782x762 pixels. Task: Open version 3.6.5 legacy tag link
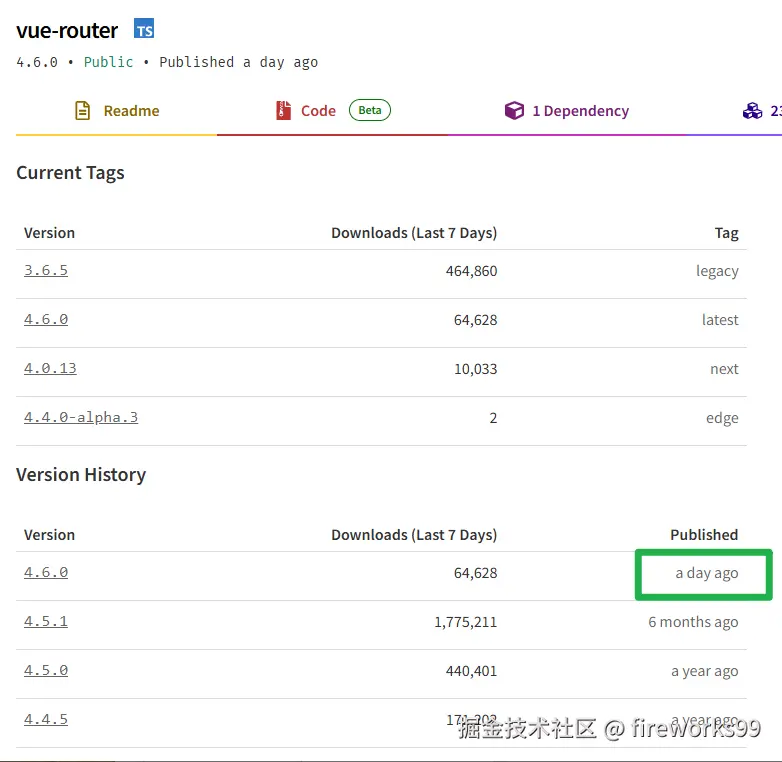(46, 270)
